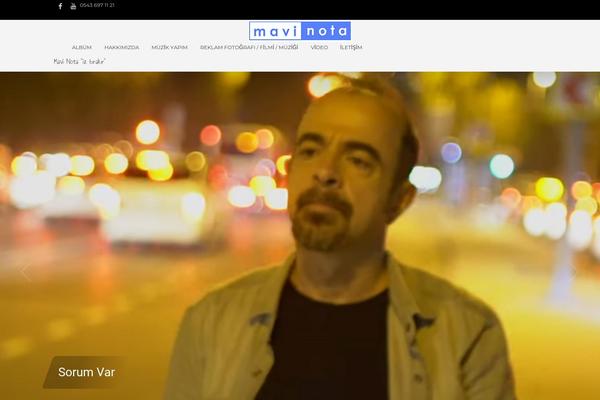Image resolution: width=600 pixels, height=400 pixels.
Task: Open the ALBÜM menu item
Action: coord(82,47)
